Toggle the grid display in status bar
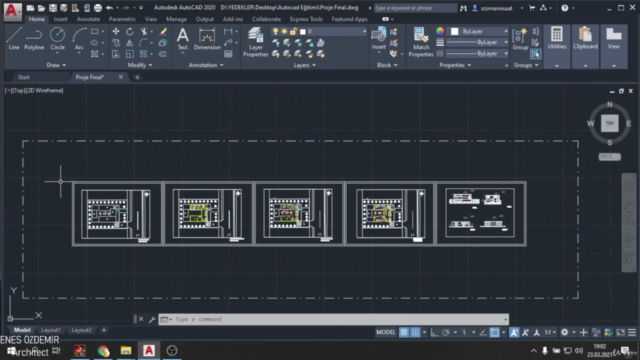 tap(404, 332)
